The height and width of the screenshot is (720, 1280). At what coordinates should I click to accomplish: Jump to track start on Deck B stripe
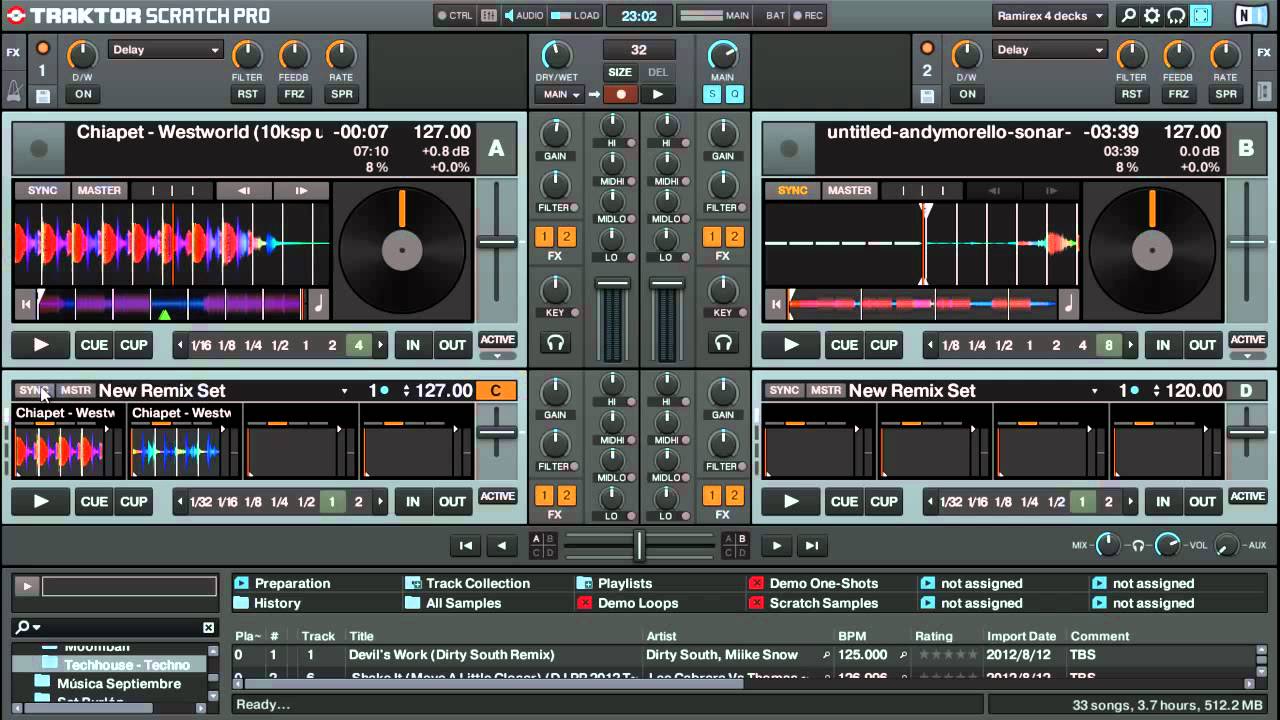[x=775, y=304]
